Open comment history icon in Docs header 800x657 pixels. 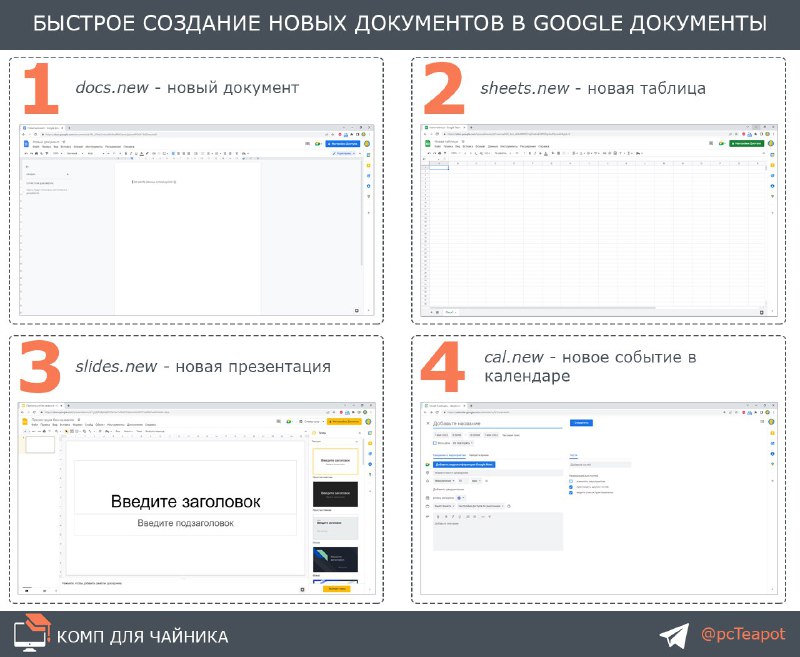click(x=308, y=144)
